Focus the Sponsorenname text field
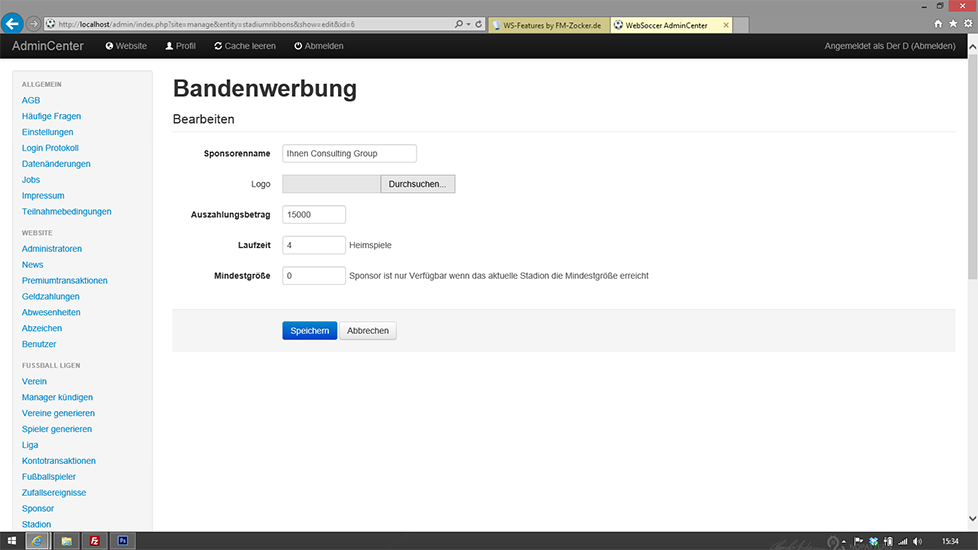The image size is (978, 550). (x=349, y=154)
